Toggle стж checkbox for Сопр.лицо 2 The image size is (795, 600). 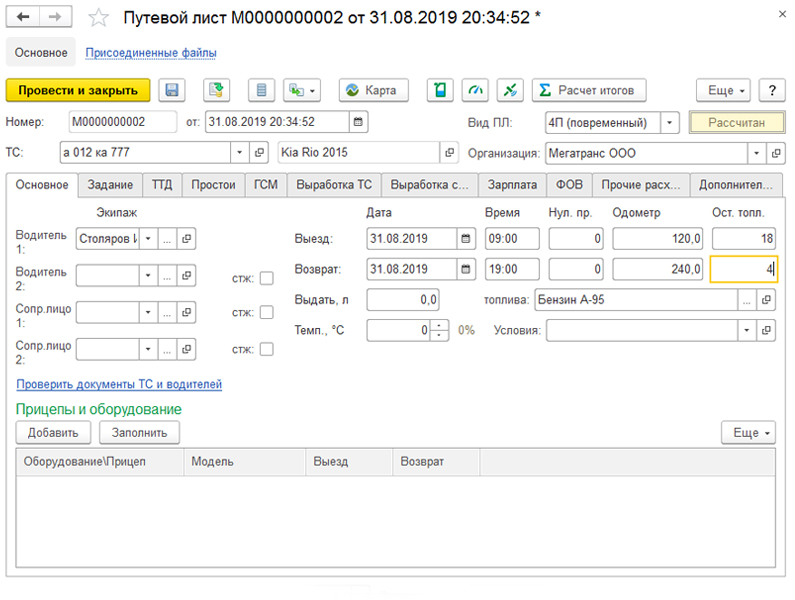point(267,349)
